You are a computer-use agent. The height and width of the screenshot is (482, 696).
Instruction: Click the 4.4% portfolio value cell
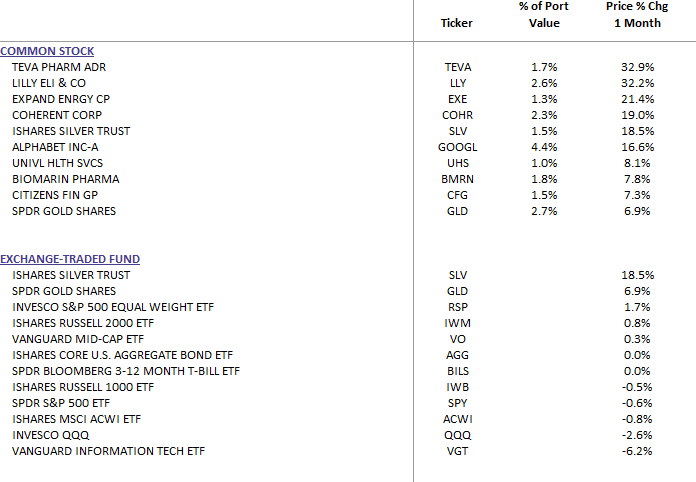[544, 147]
